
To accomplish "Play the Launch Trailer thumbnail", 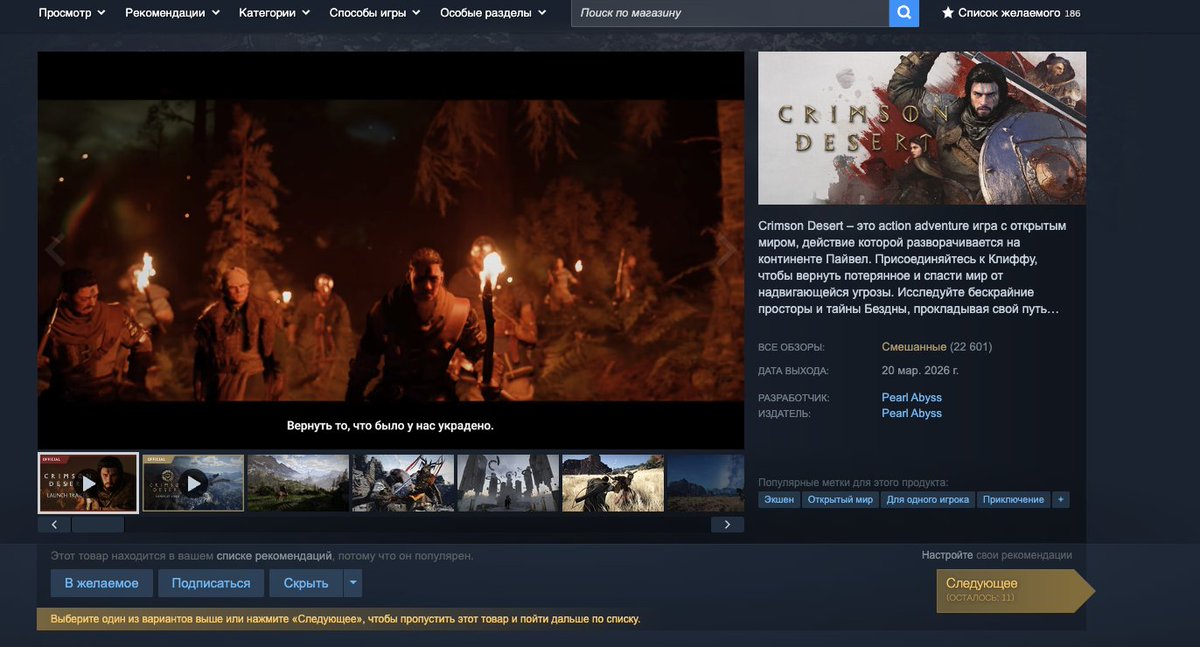I will 88,483.
